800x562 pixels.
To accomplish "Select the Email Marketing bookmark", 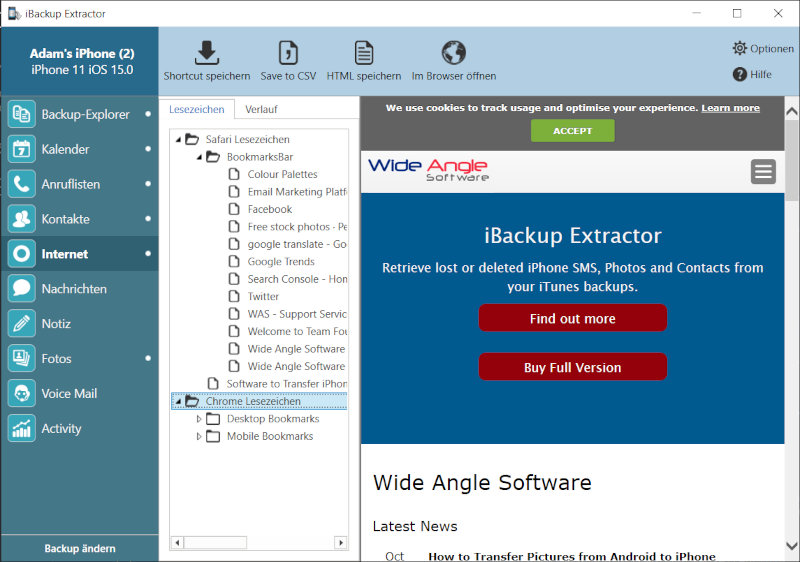I will tap(297, 192).
